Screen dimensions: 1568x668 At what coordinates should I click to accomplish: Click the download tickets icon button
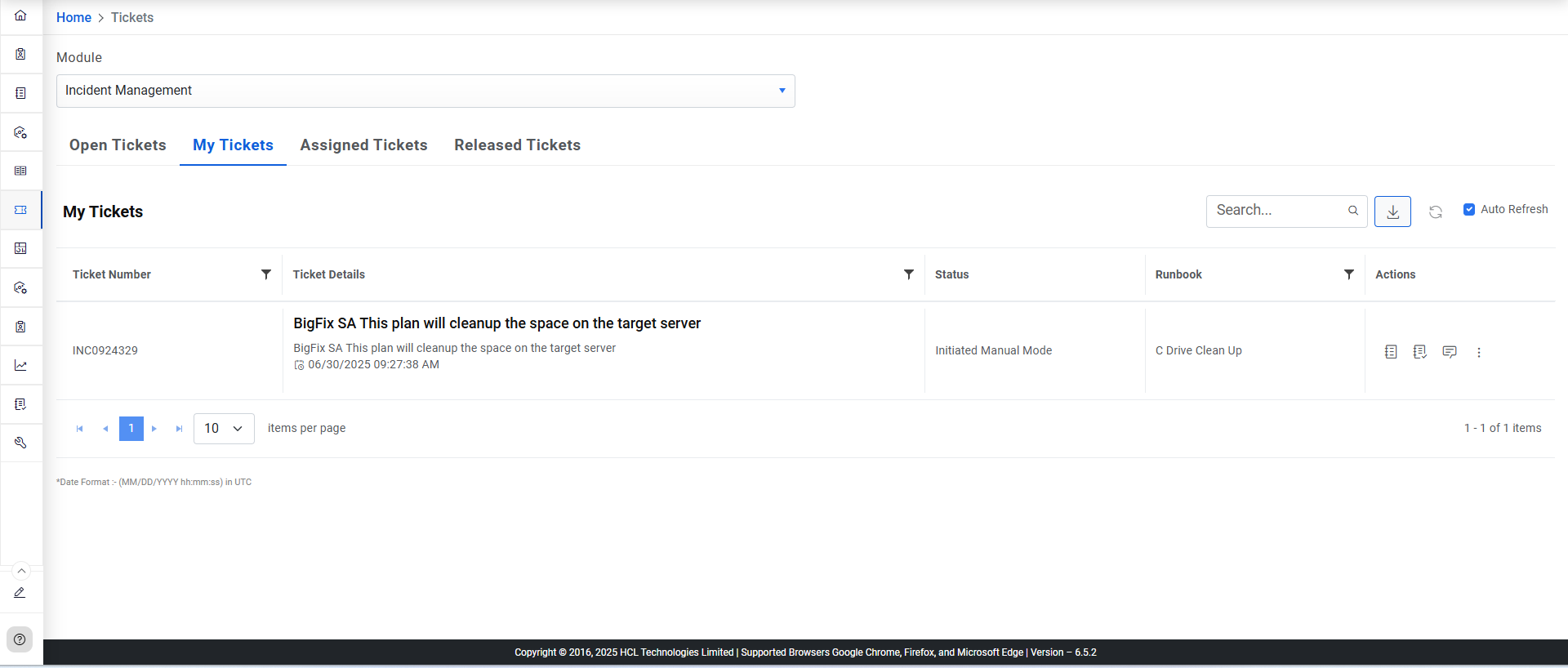point(1392,212)
